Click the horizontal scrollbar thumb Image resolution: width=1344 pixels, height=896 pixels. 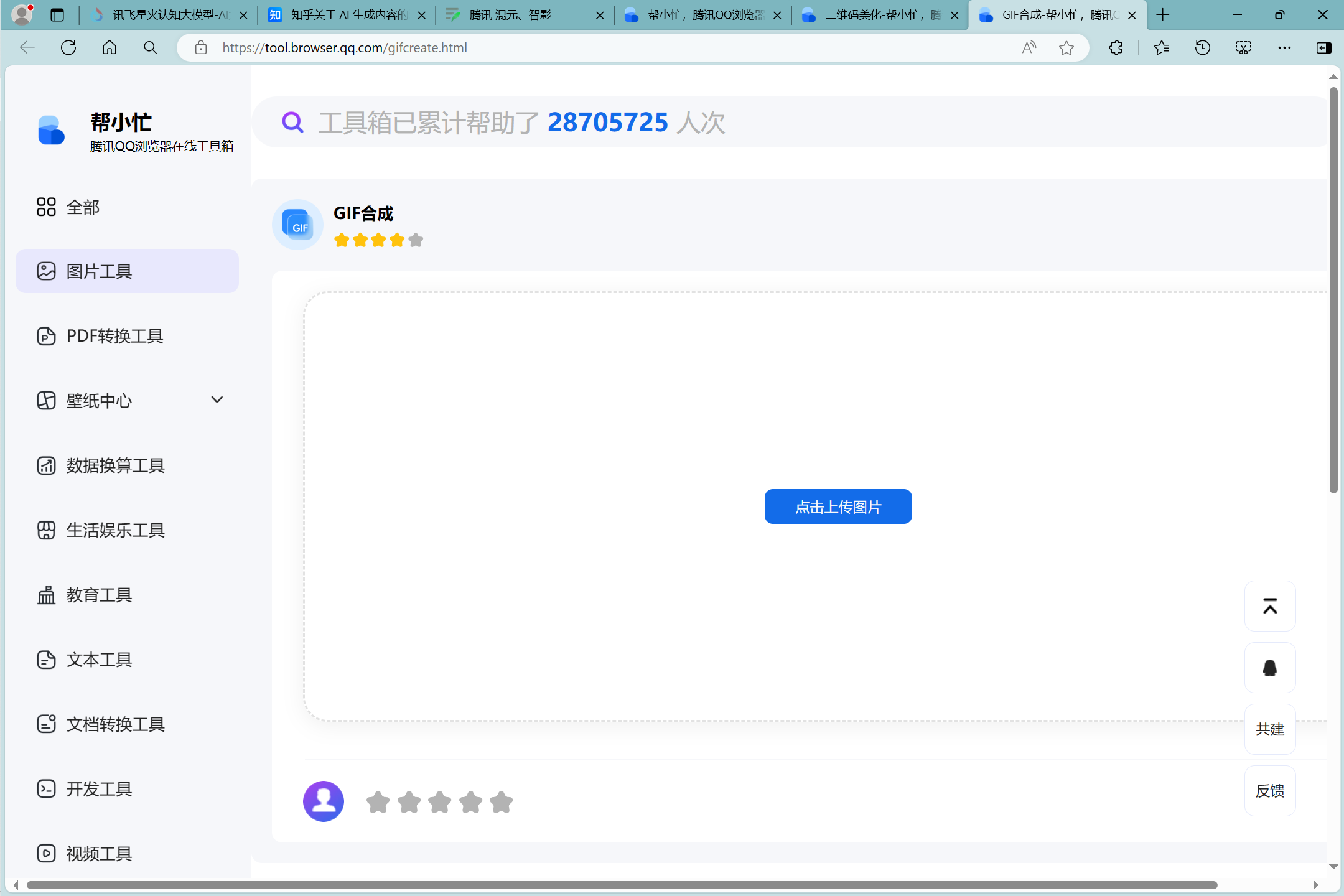click(x=622, y=885)
